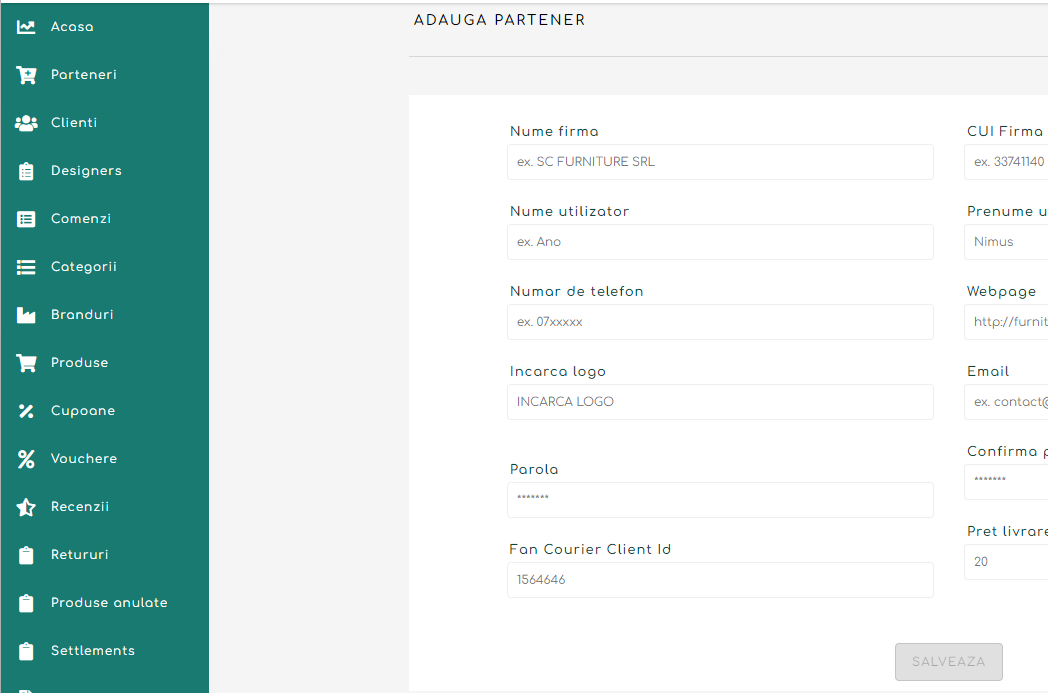Click the Parteneri cart icon

click(27, 75)
